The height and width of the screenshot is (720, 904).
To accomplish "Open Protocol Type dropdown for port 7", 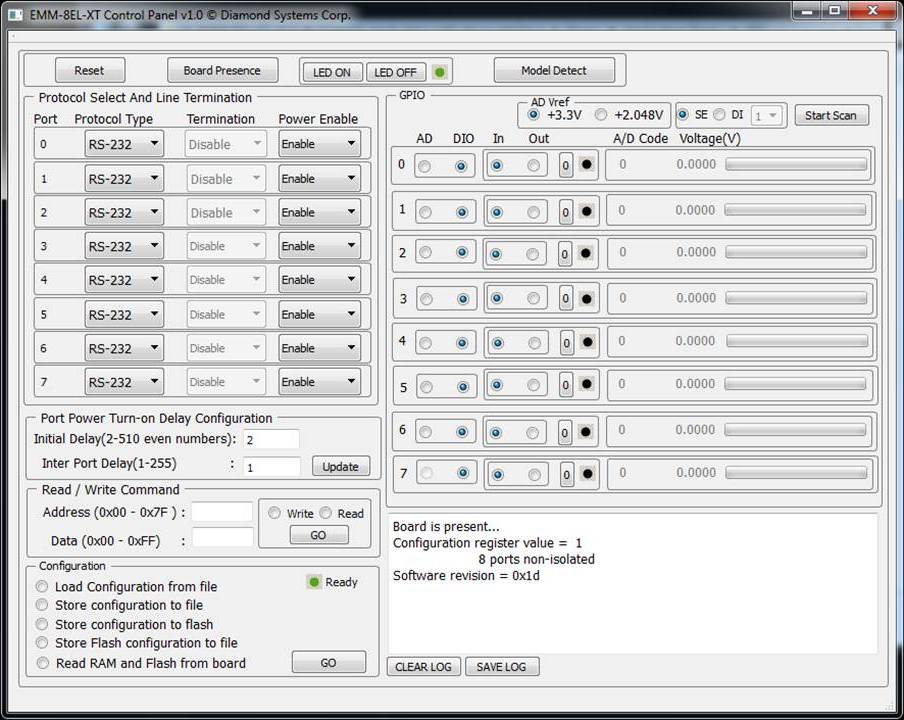I will tap(124, 382).
